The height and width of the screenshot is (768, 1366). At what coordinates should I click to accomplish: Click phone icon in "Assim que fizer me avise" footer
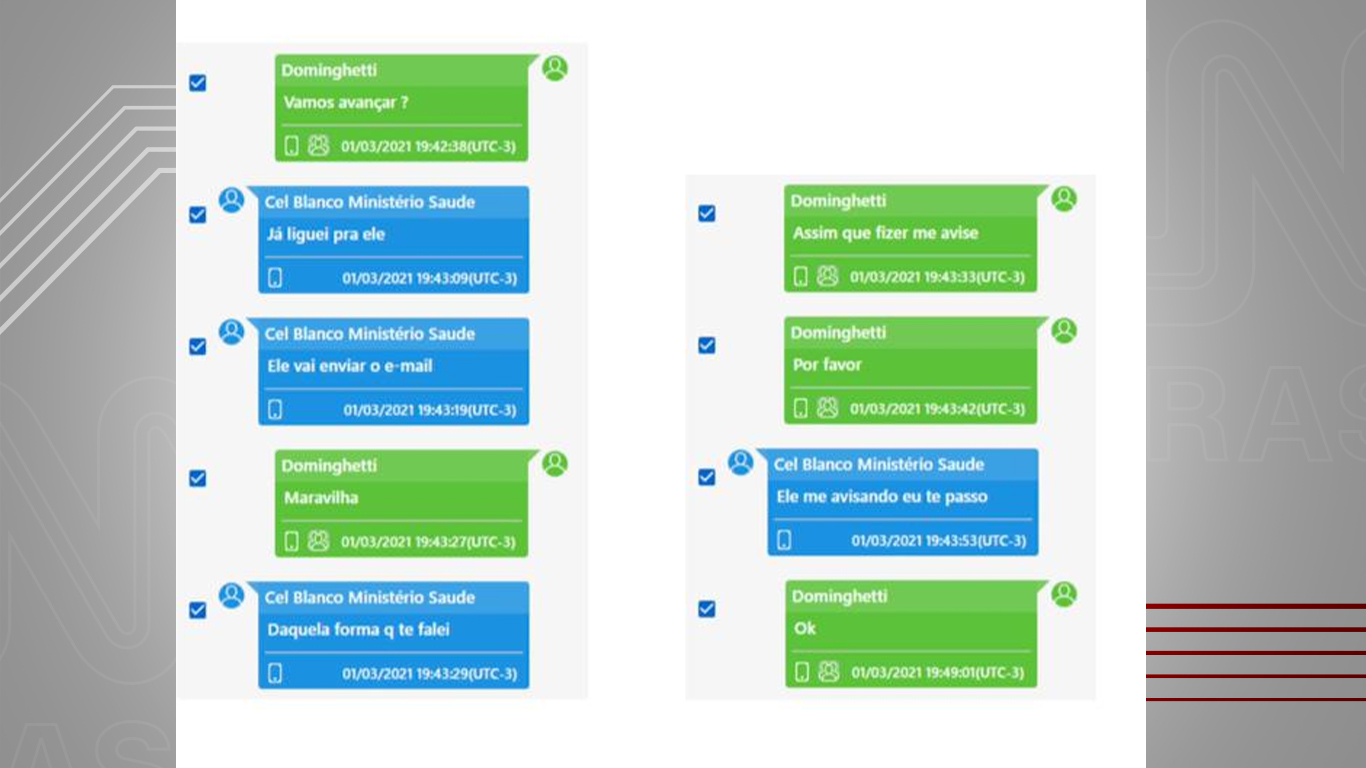pos(800,277)
